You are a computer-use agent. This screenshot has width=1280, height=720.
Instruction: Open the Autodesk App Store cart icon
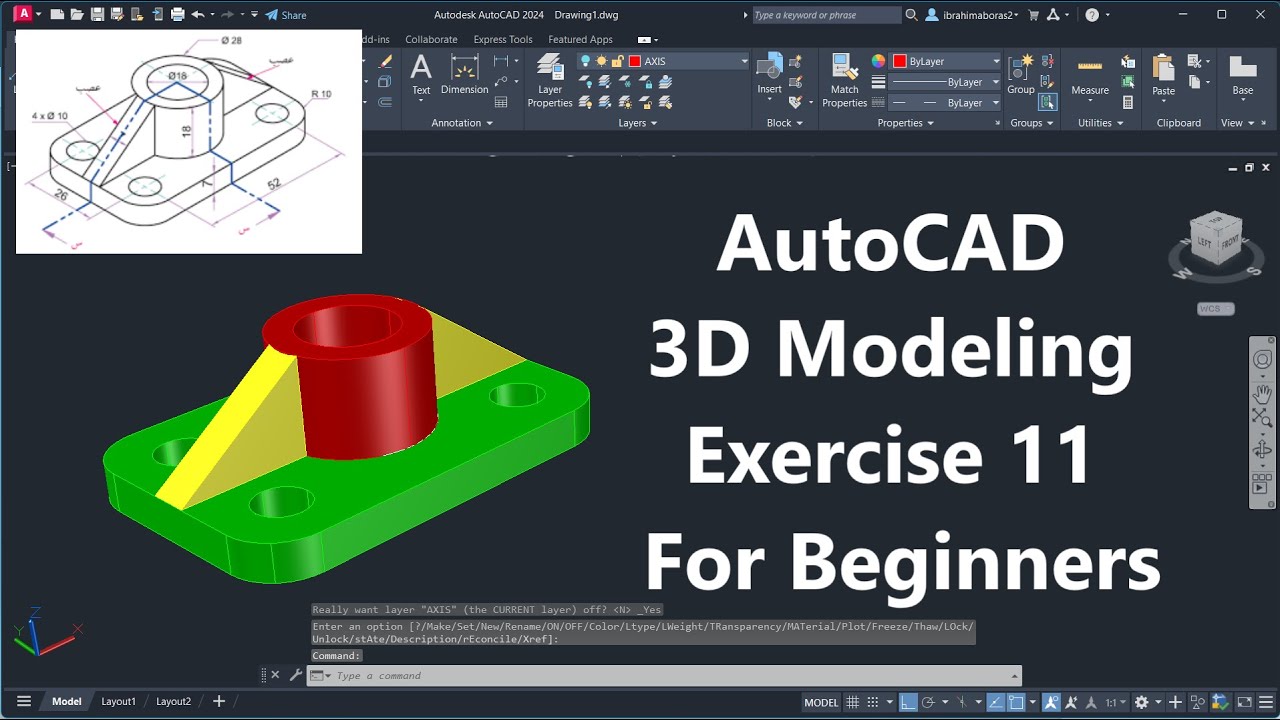point(1034,15)
